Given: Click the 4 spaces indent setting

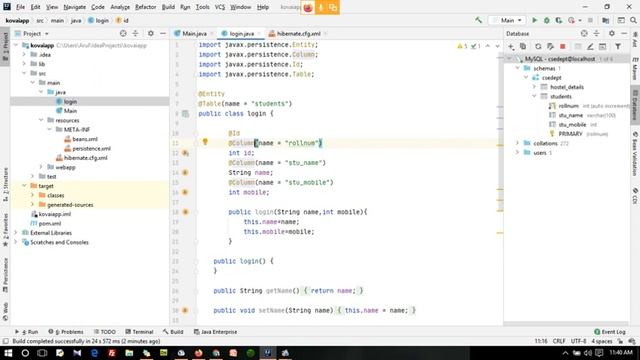Looking at the screenshot, I should tap(602, 341).
